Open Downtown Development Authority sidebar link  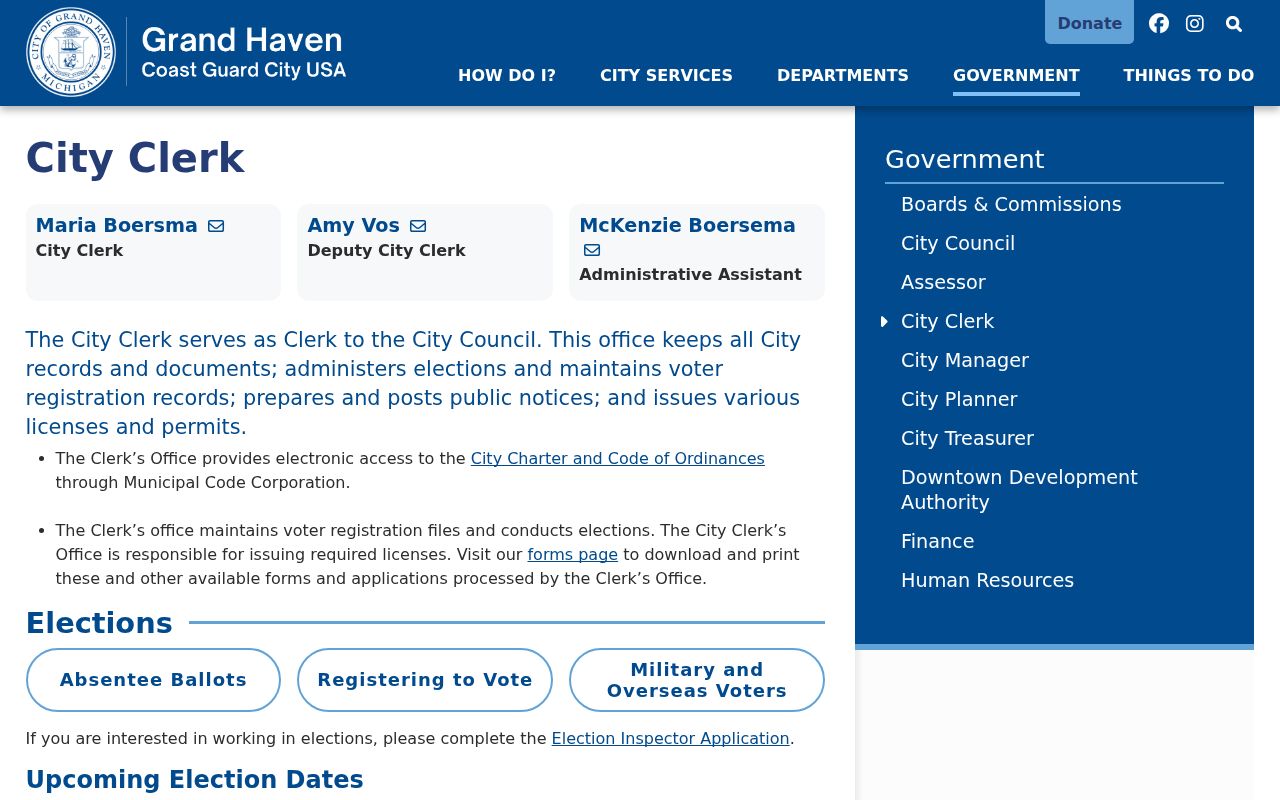point(1019,490)
